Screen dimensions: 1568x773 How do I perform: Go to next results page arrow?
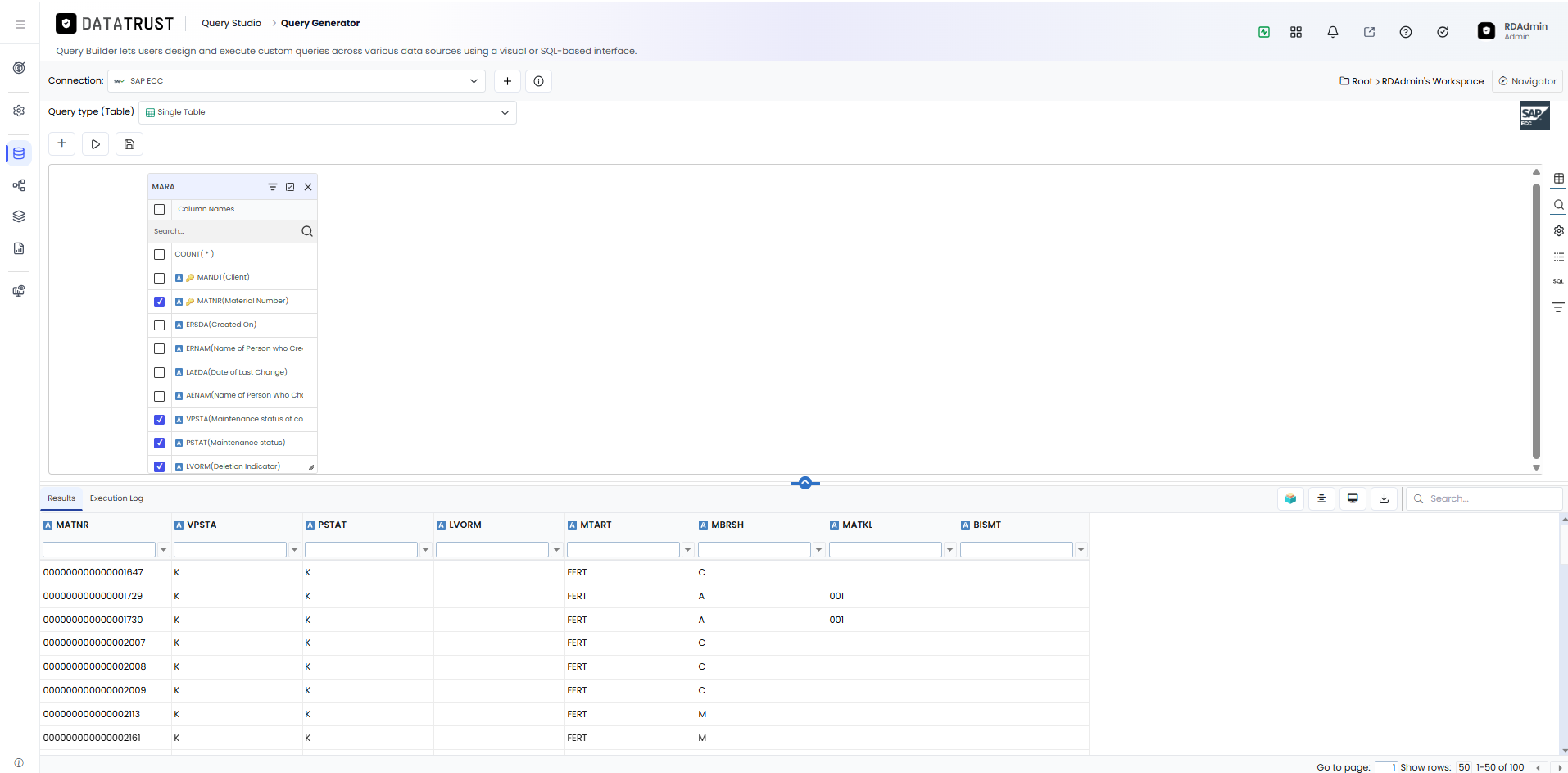click(x=1559, y=768)
